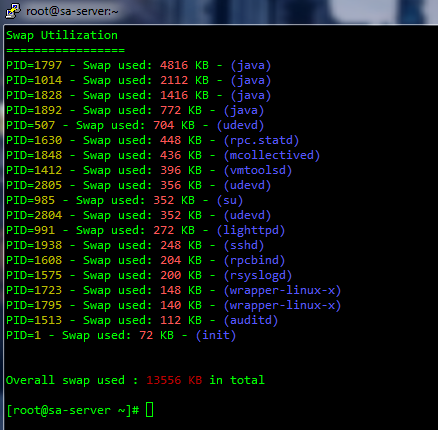438x430 pixels.
Task: Click the 4816 KB swap value
Action: point(184,65)
